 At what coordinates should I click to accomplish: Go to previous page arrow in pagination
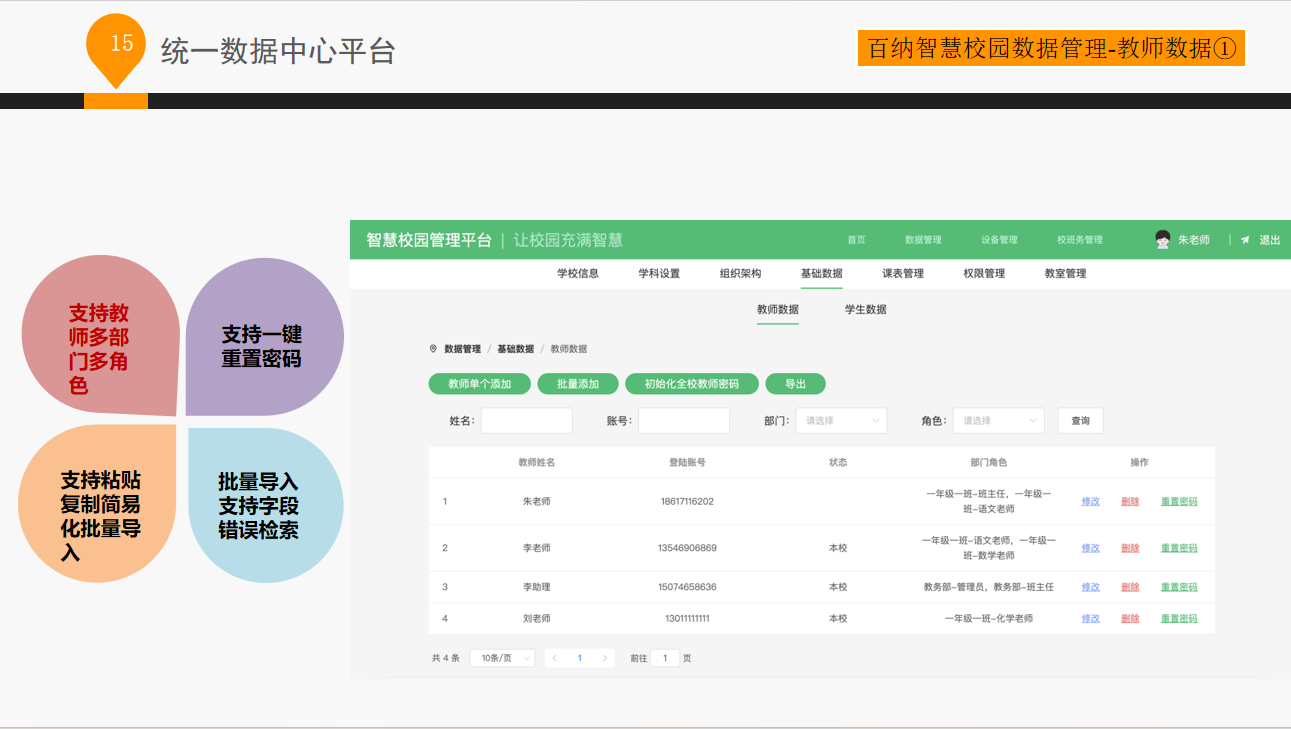(554, 658)
